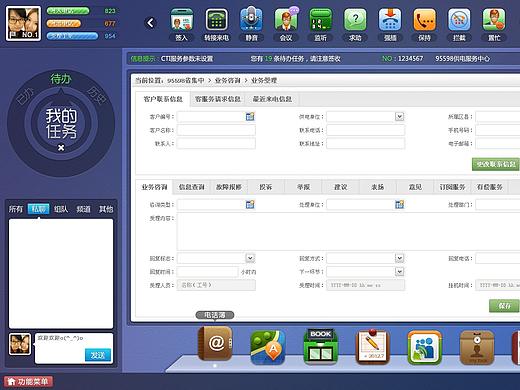
Task: Select the 意见 tab
Action: (x=415, y=187)
